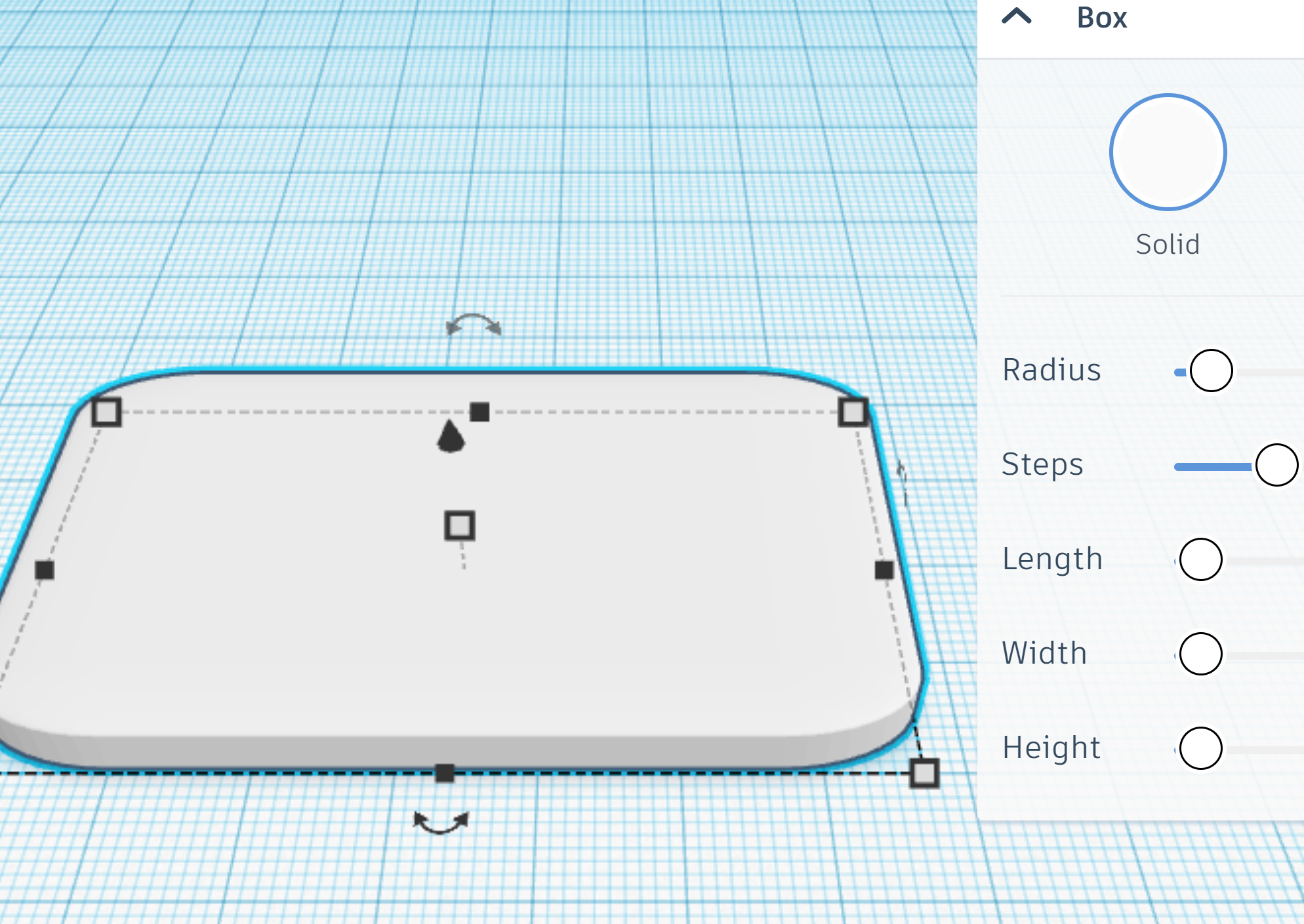Screen dimensions: 1304x924
Task: Click the white square handle at the box center
Action: point(460,526)
